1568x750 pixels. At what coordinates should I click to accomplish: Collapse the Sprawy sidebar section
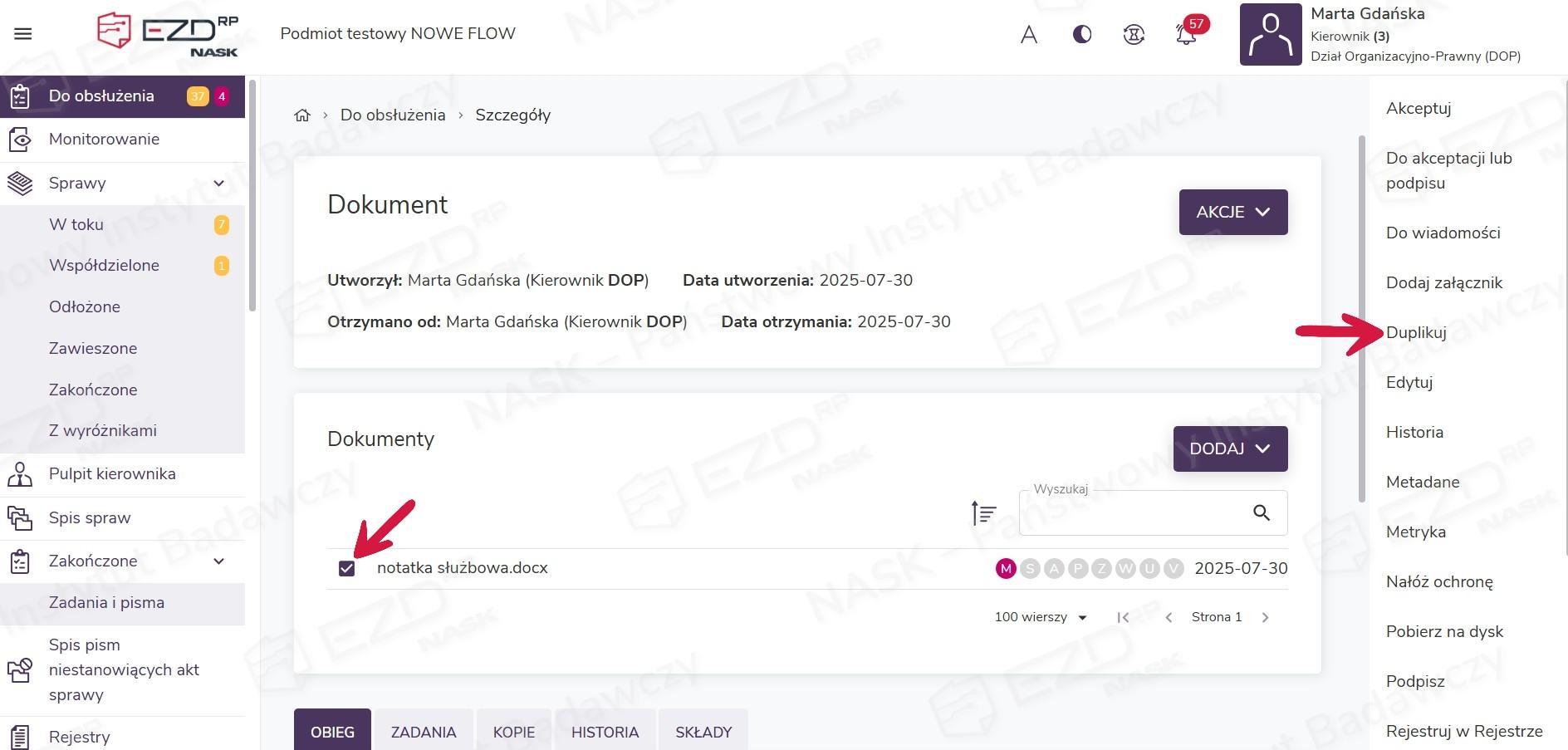[x=218, y=184]
